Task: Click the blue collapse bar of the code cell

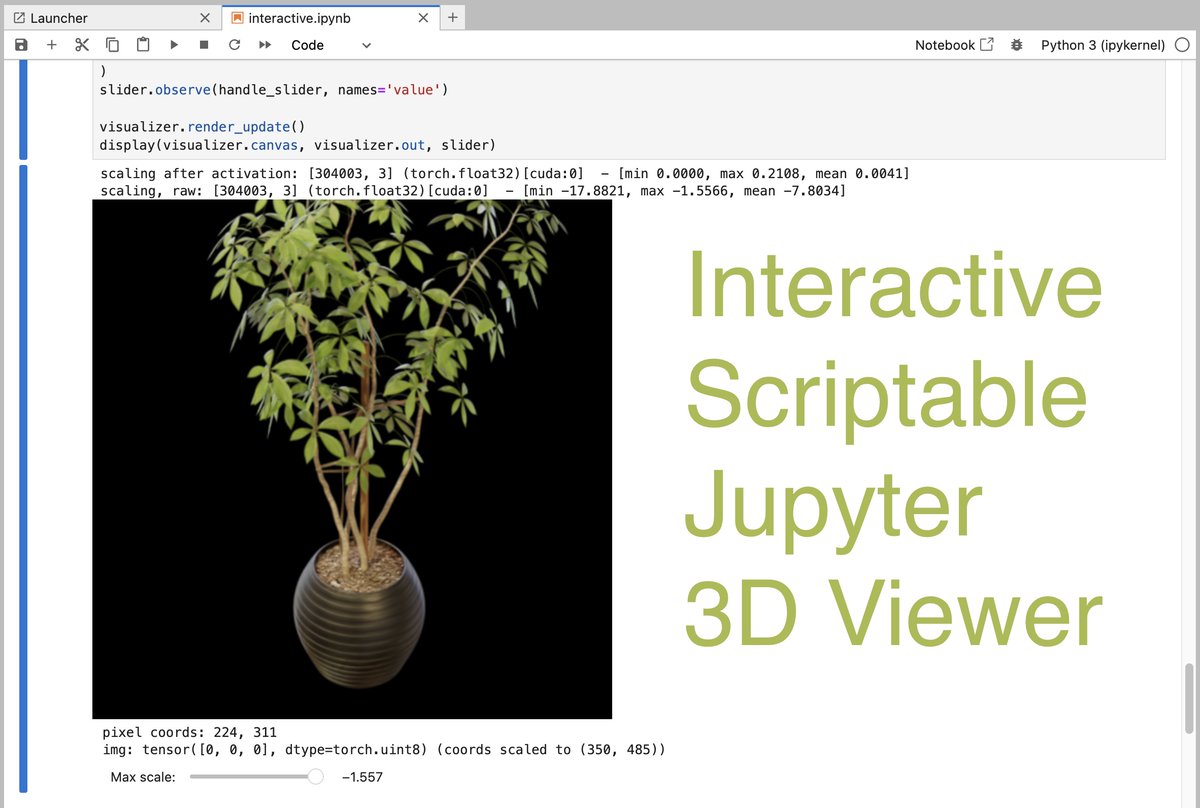Action: click(x=24, y=110)
